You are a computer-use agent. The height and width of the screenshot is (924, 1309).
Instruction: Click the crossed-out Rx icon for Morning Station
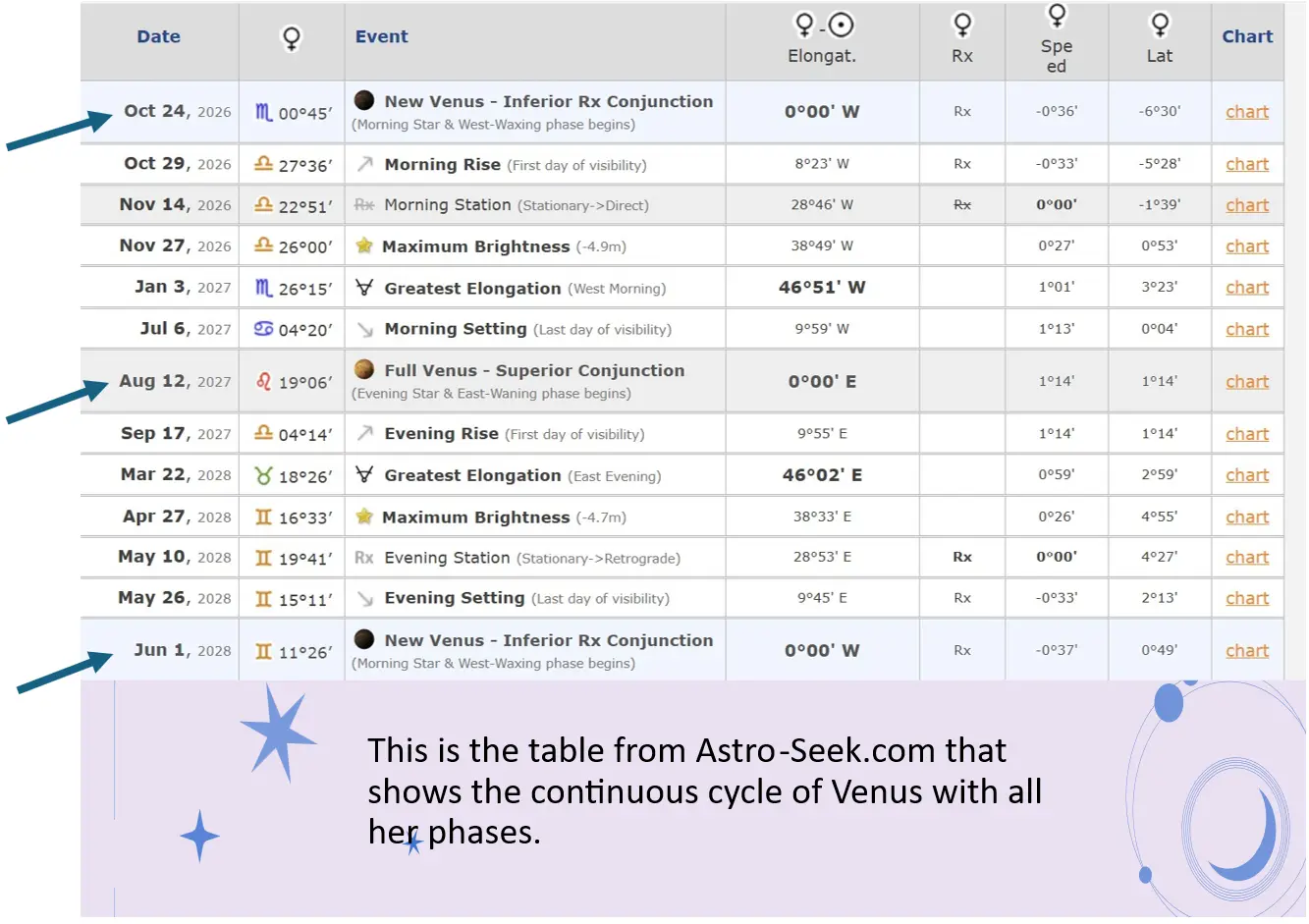(364, 205)
